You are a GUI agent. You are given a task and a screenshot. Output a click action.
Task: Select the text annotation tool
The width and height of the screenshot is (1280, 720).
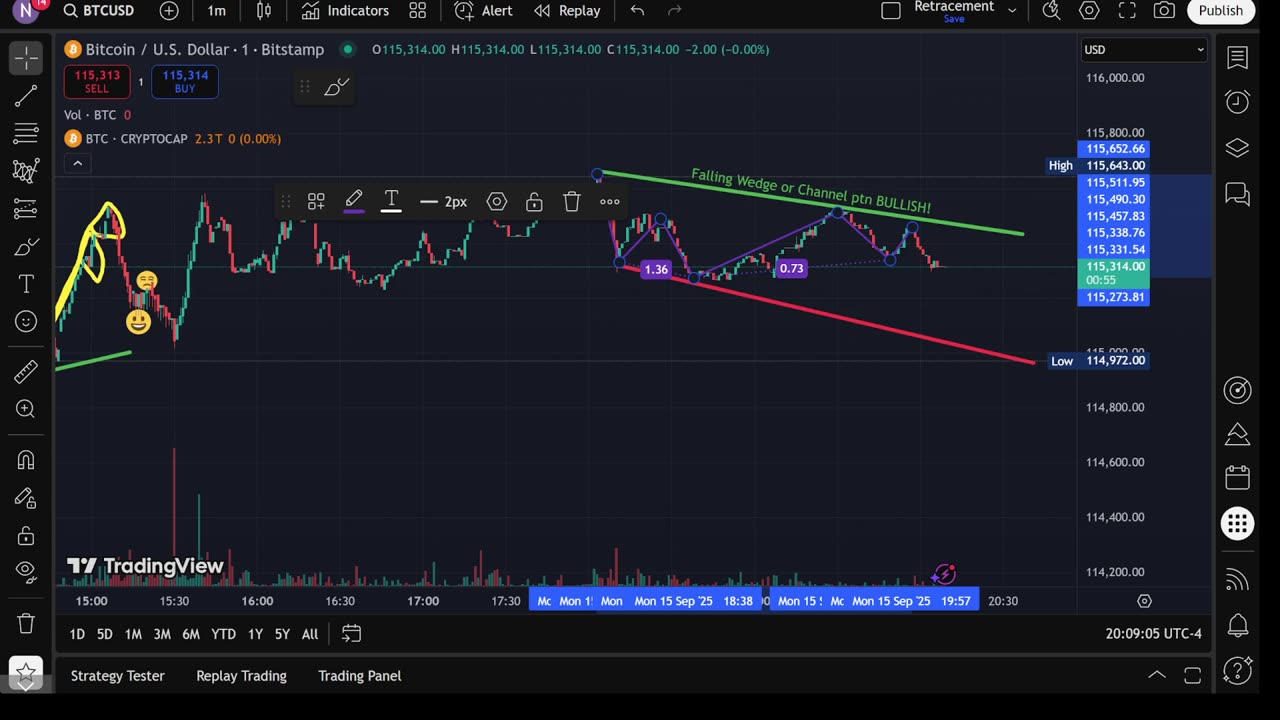pos(26,285)
